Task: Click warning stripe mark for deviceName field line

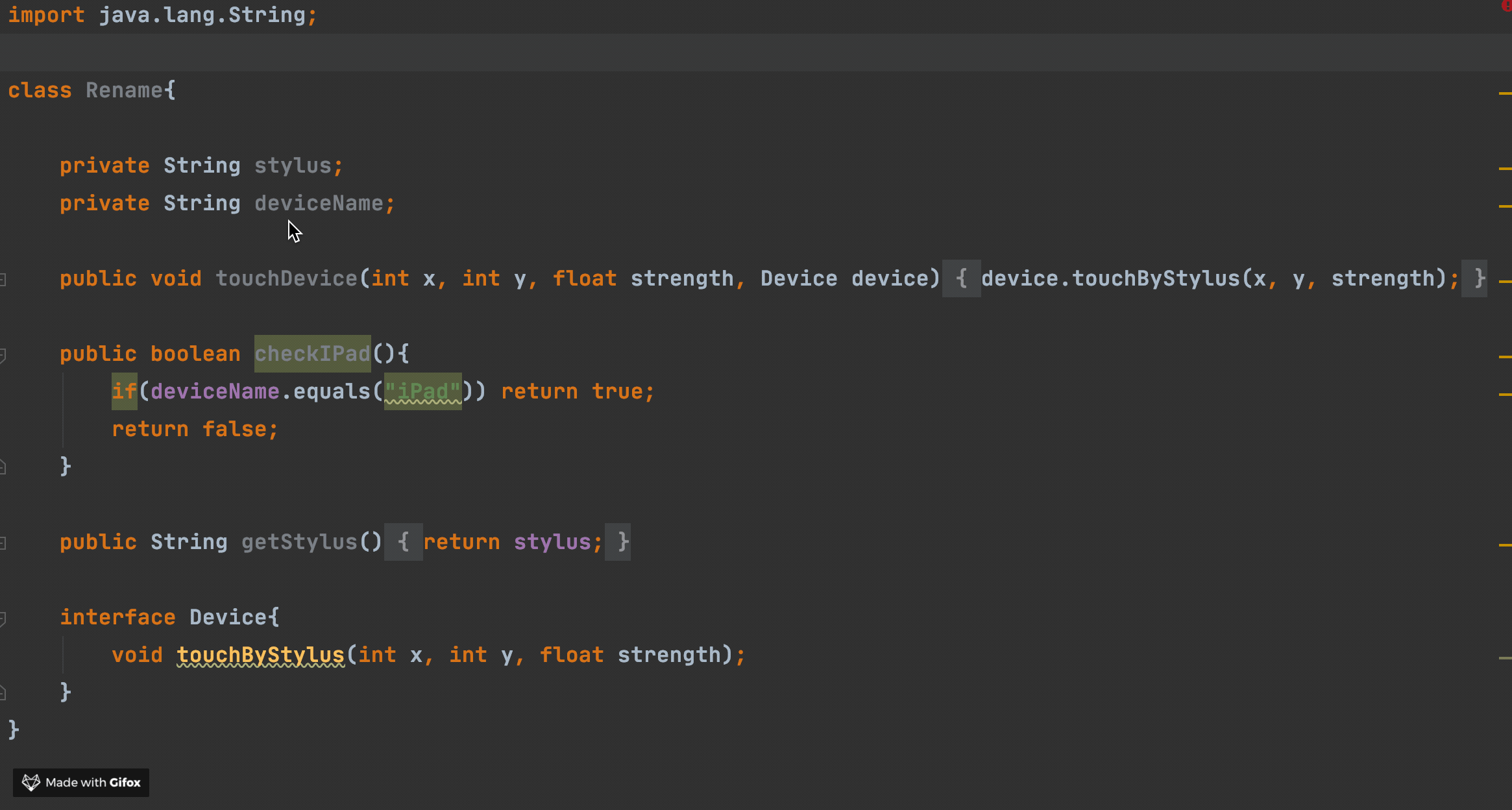Action: coord(1505,206)
